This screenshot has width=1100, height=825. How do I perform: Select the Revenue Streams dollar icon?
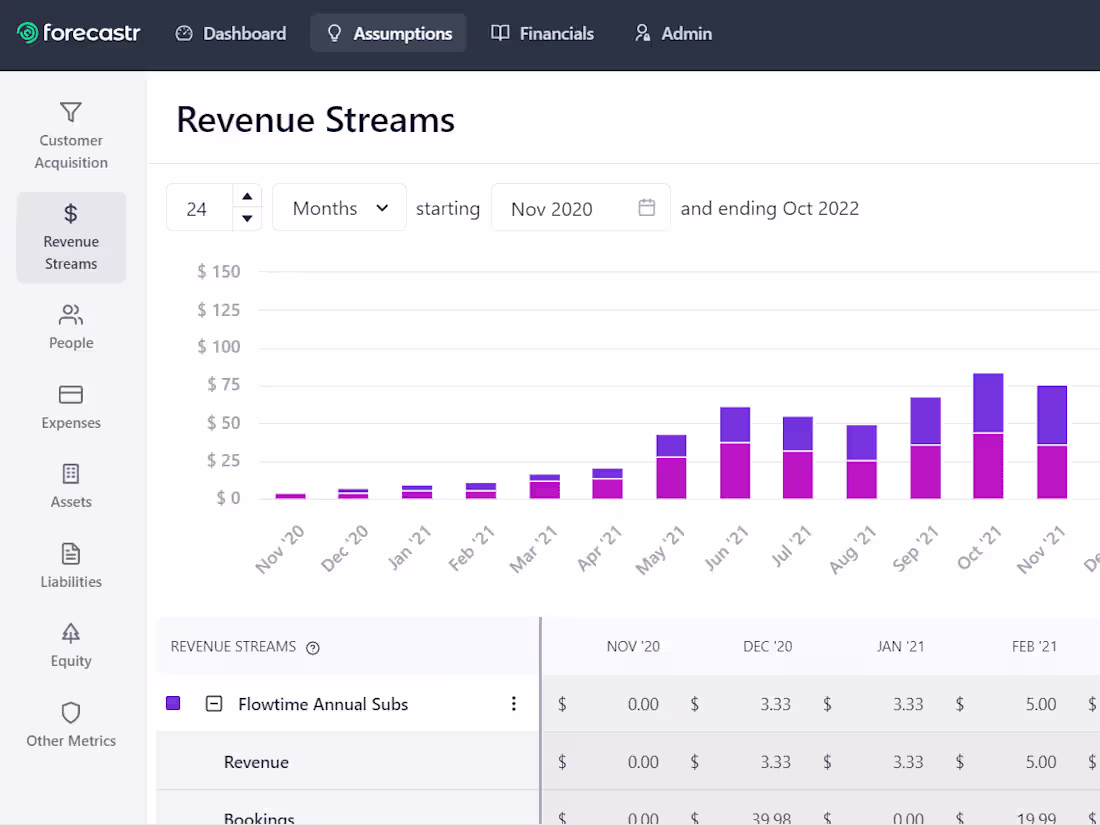pyautogui.click(x=71, y=213)
